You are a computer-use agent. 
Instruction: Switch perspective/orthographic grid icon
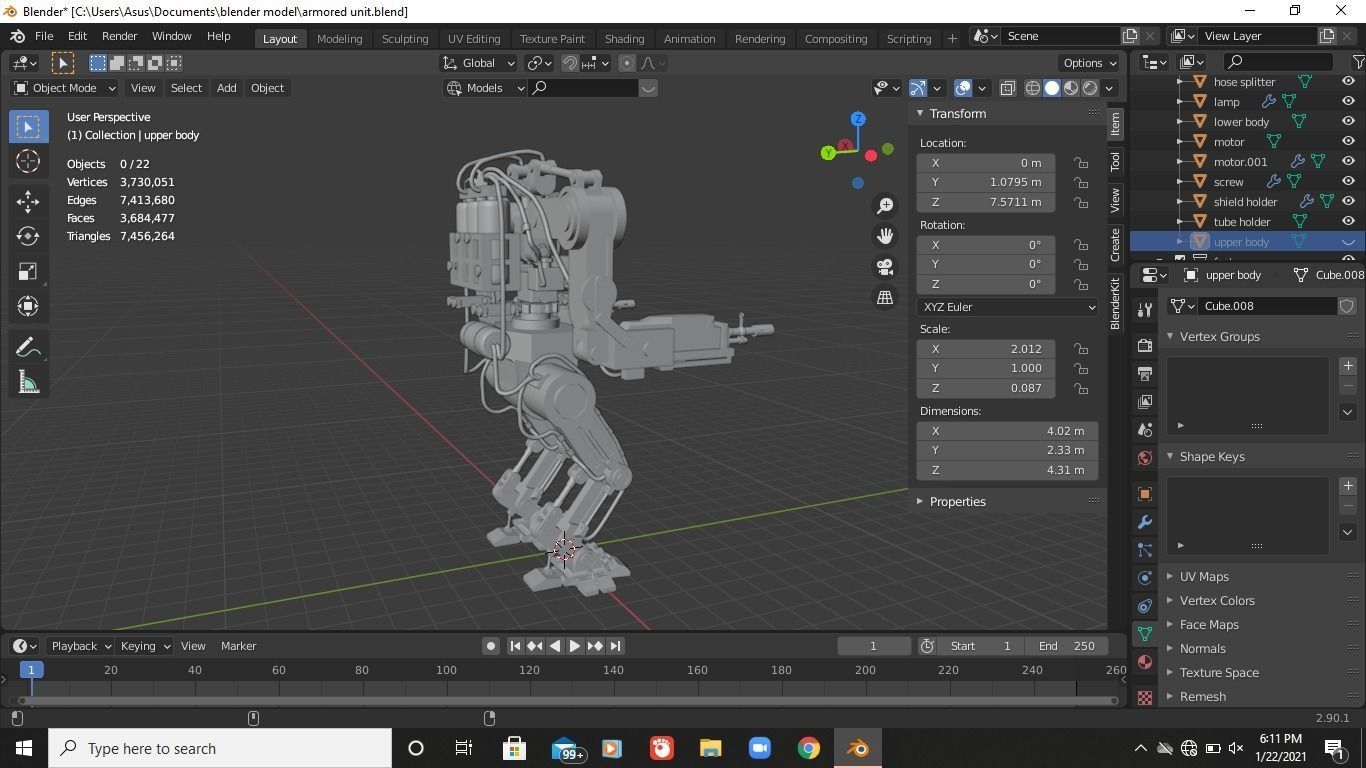(885, 298)
